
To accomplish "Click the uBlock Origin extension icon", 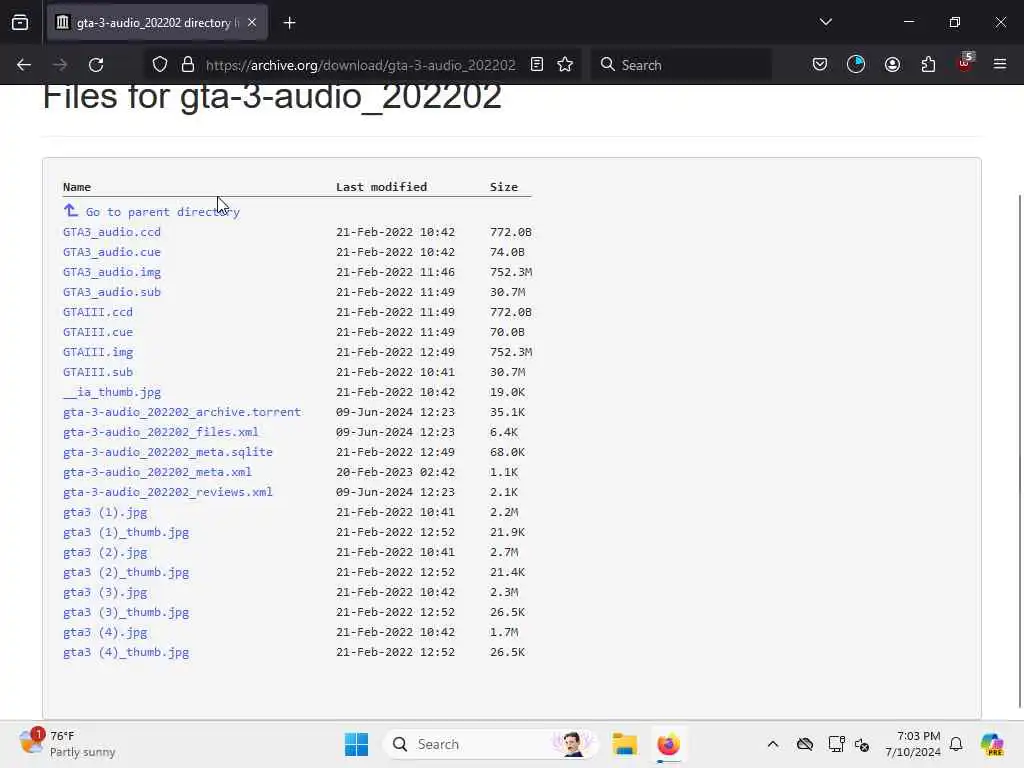I will coord(965,63).
